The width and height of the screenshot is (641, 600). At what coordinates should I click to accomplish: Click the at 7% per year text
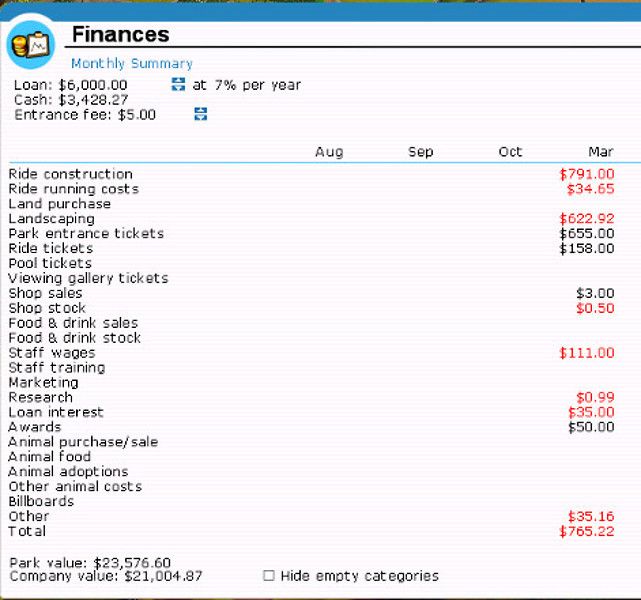tap(247, 85)
